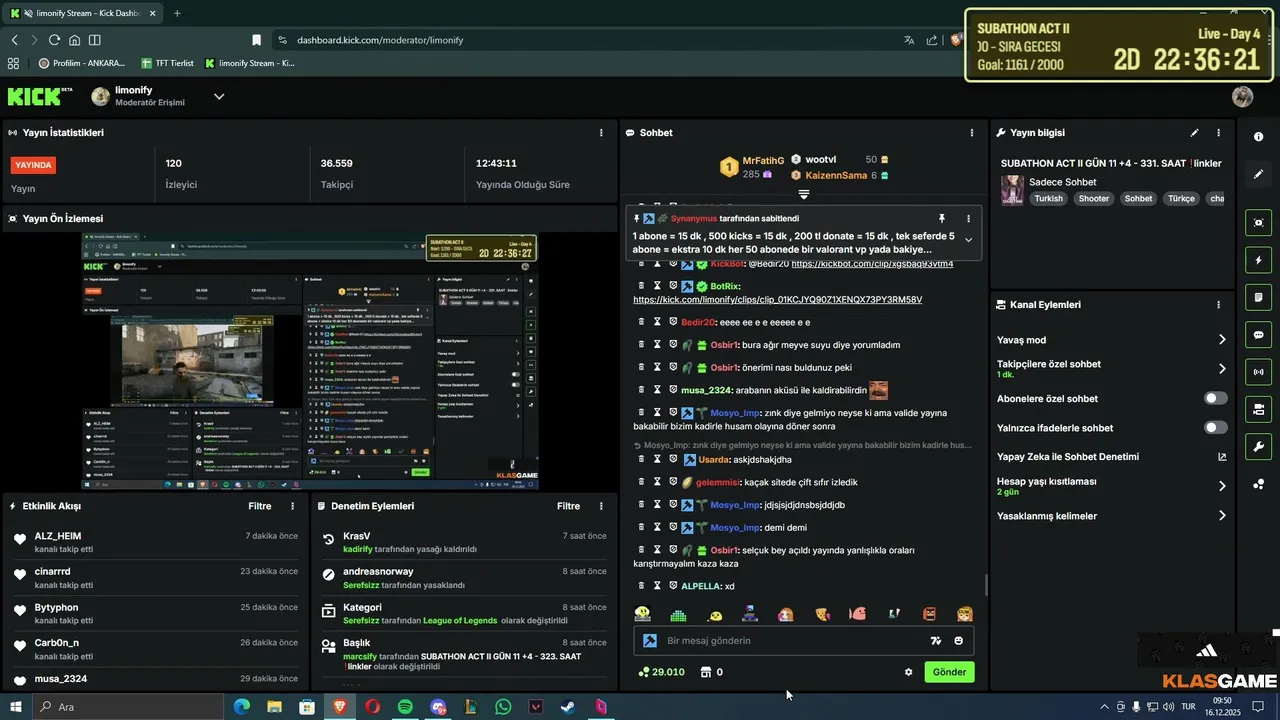Open WhatsApp from the taskbar
Viewport: 1280px width, 720px height.
(503, 707)
